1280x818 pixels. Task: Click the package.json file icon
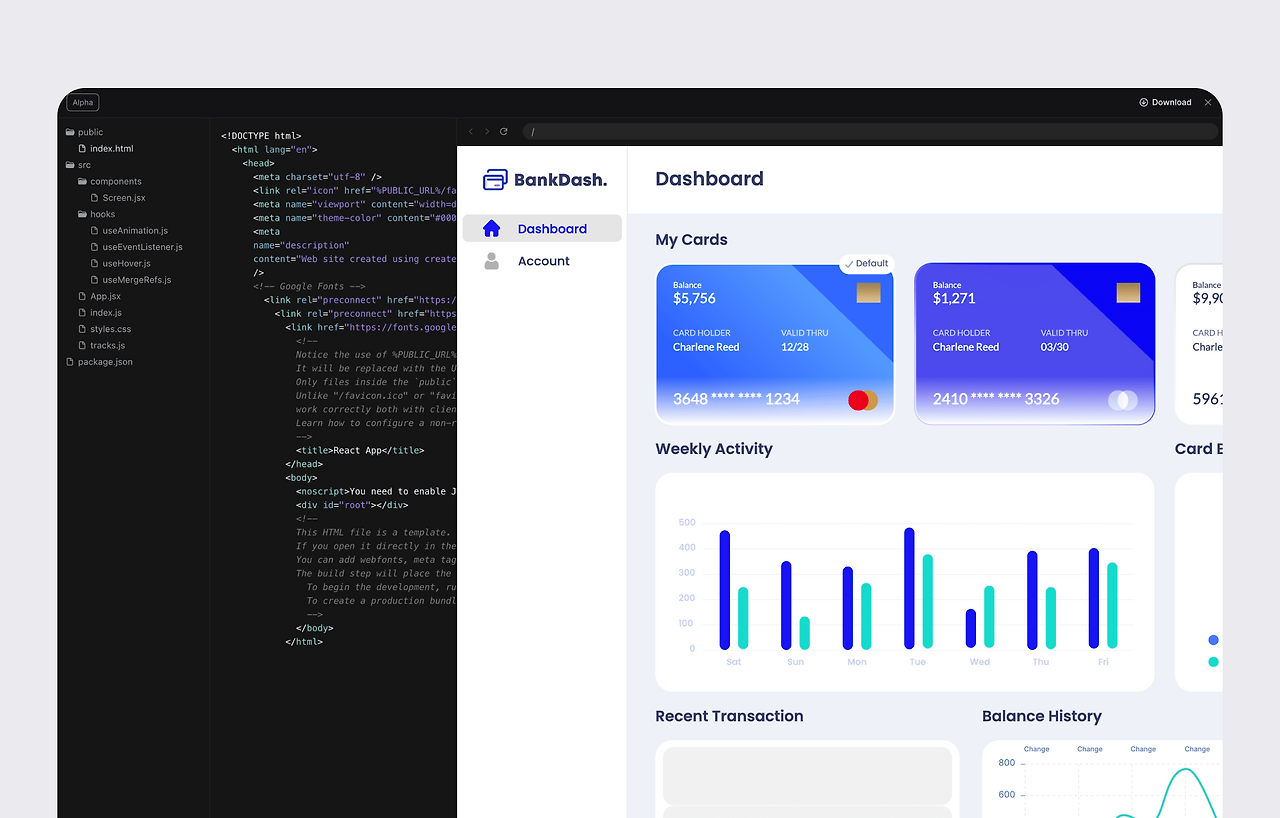pyautogui.click(x=70, y=362)
